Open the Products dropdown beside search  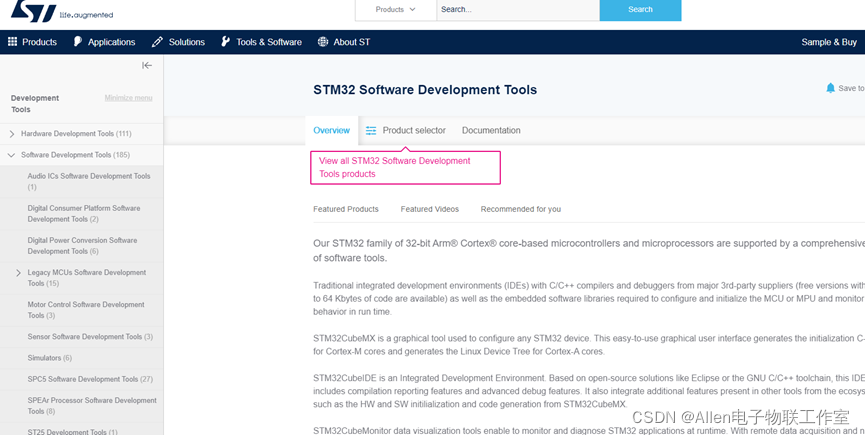click(x=396, y=9)
